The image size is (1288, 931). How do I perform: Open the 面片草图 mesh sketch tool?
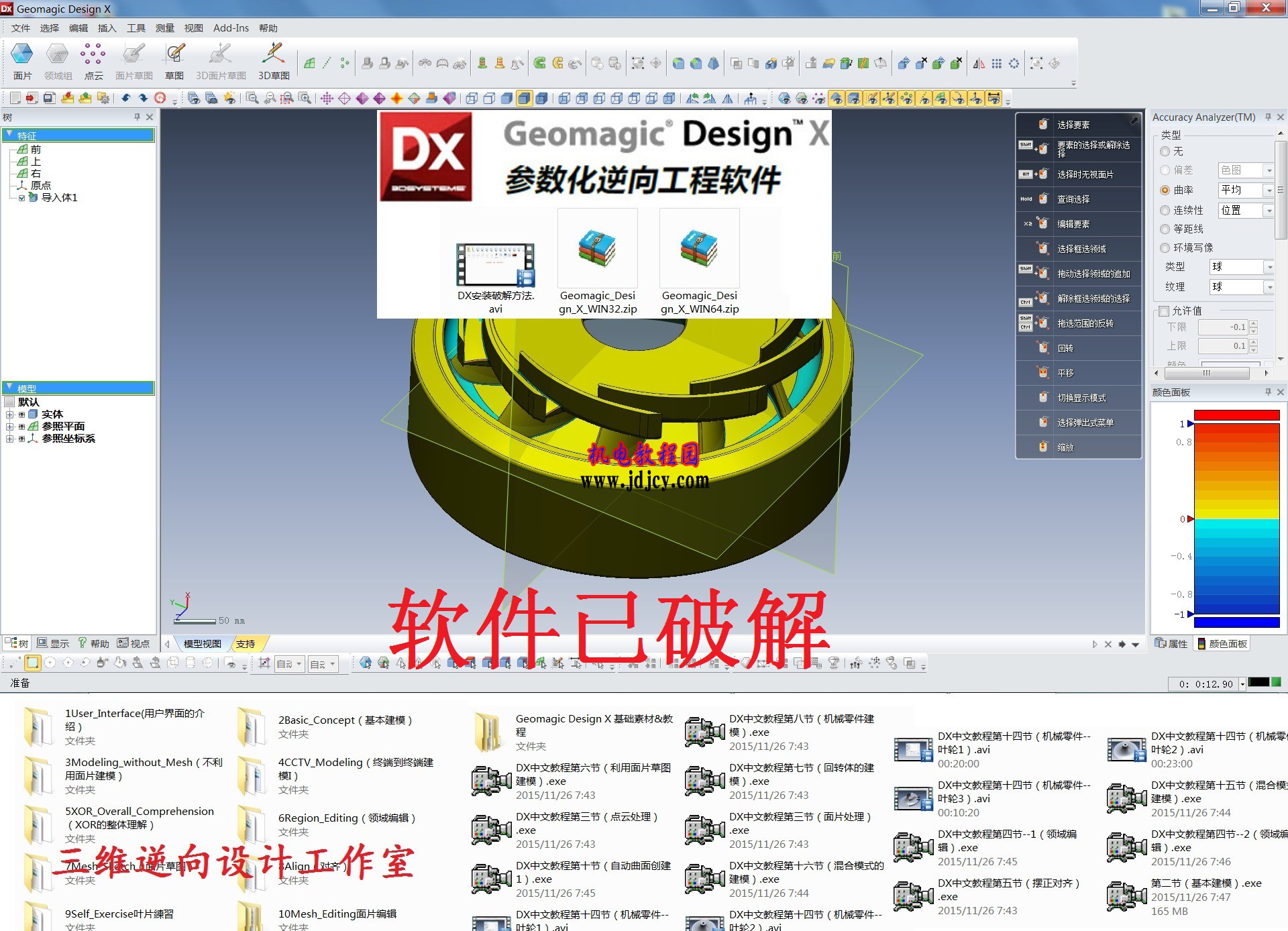click(134, 61)
